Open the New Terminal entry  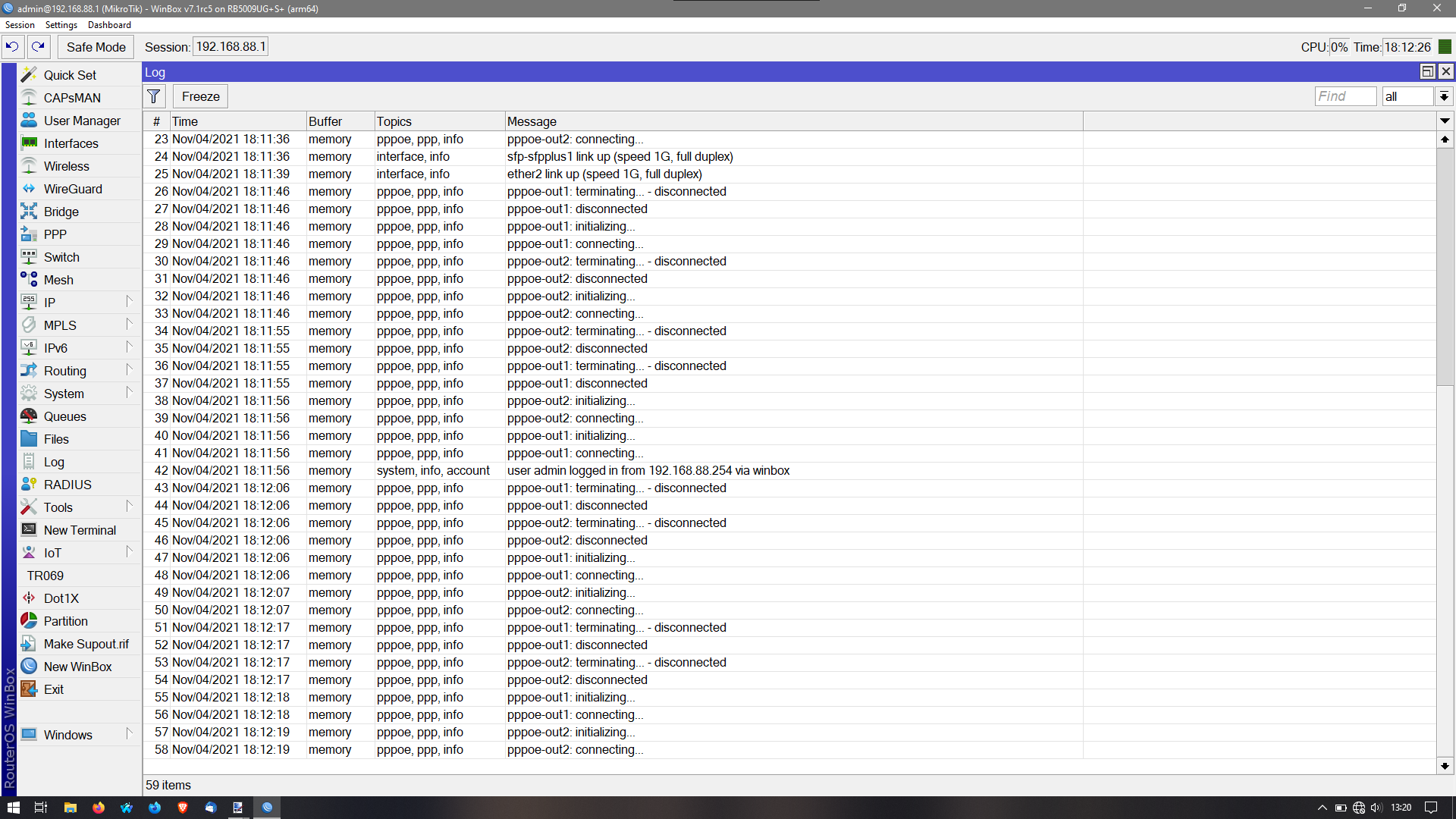80,530
